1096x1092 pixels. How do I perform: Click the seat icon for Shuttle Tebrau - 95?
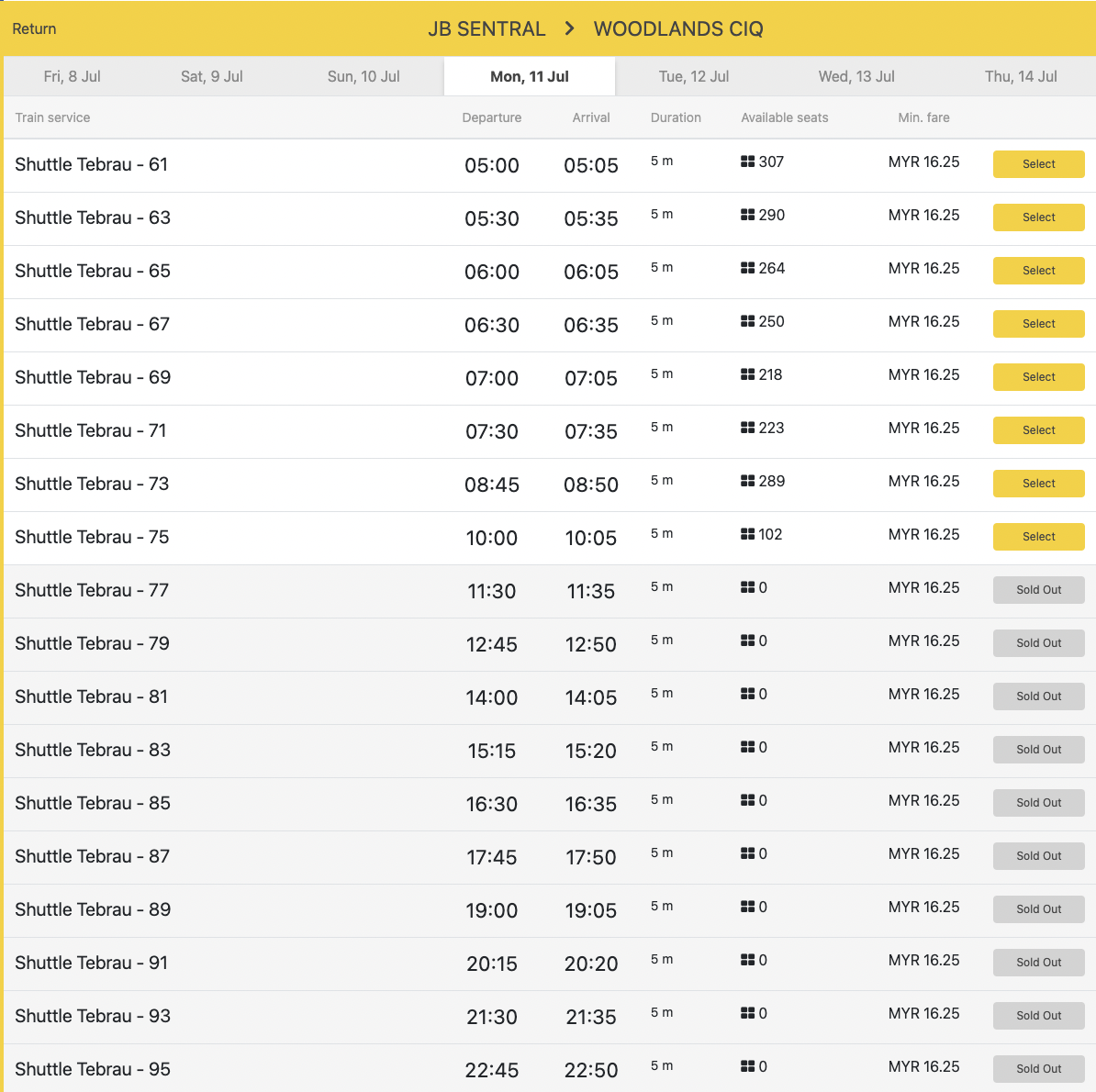click(x=747, y=1066)
